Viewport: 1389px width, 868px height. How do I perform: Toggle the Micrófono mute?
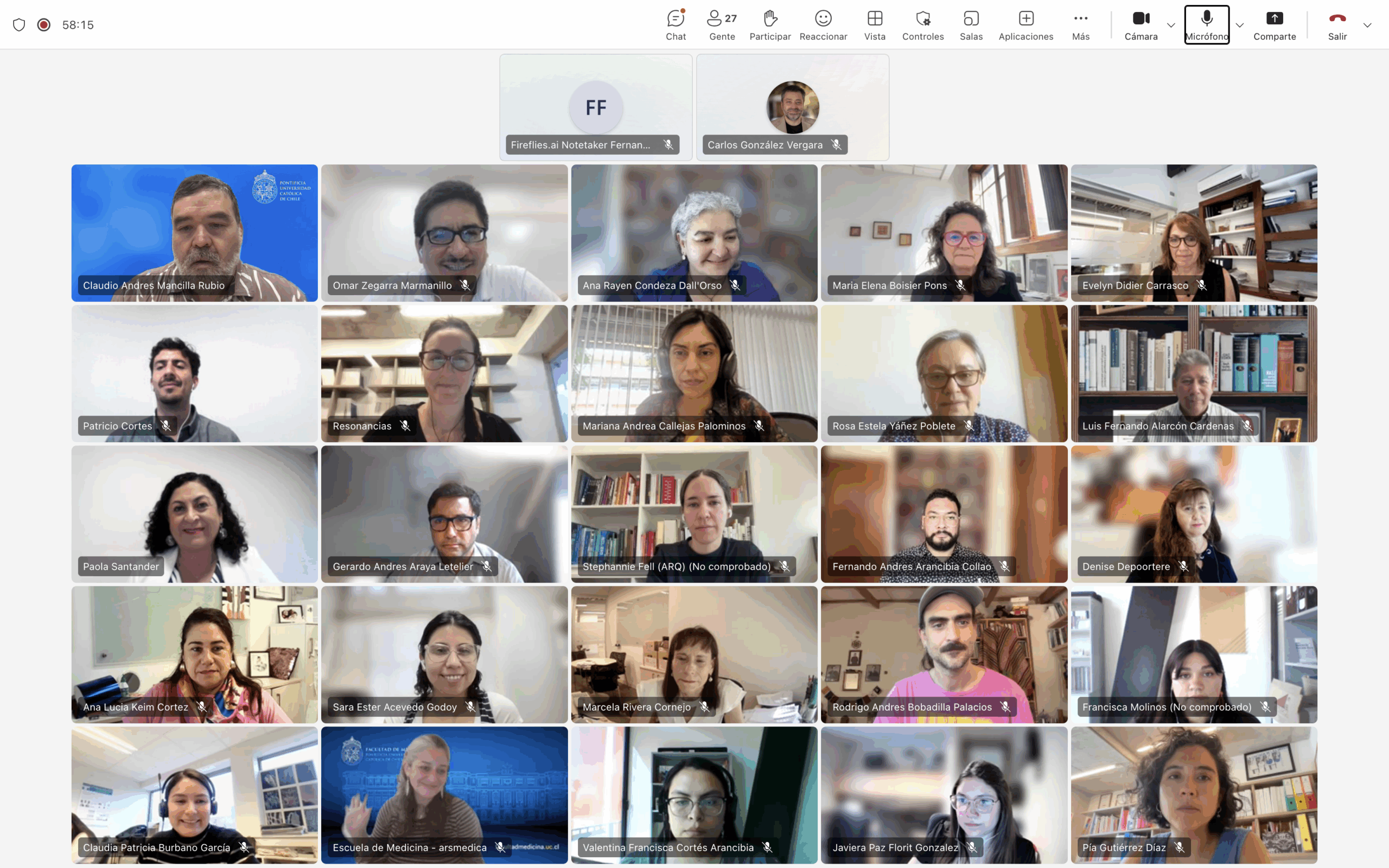(1207, 25)
